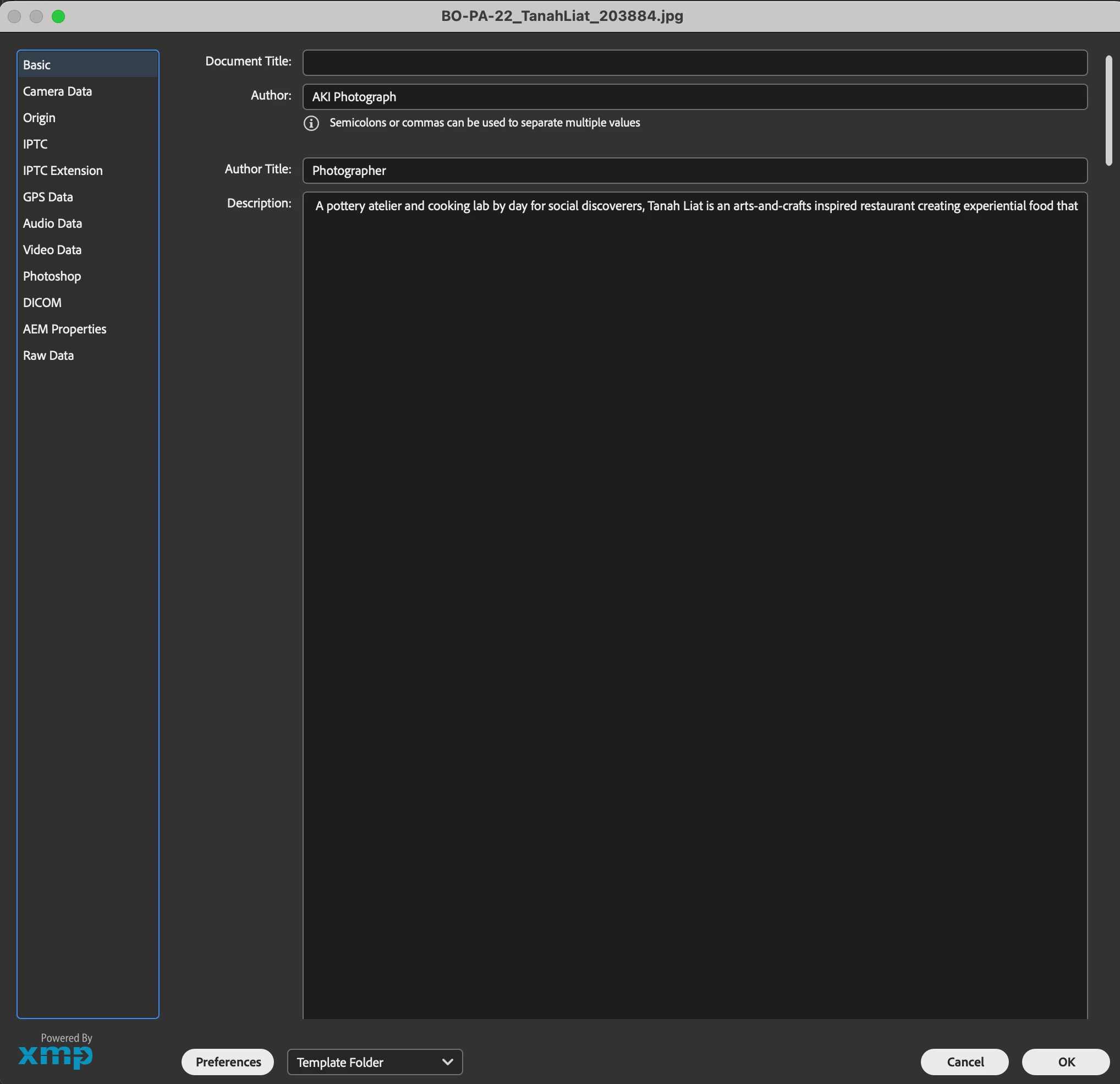Select the Basic category
1120x1084 pixels.
[37, 64]
